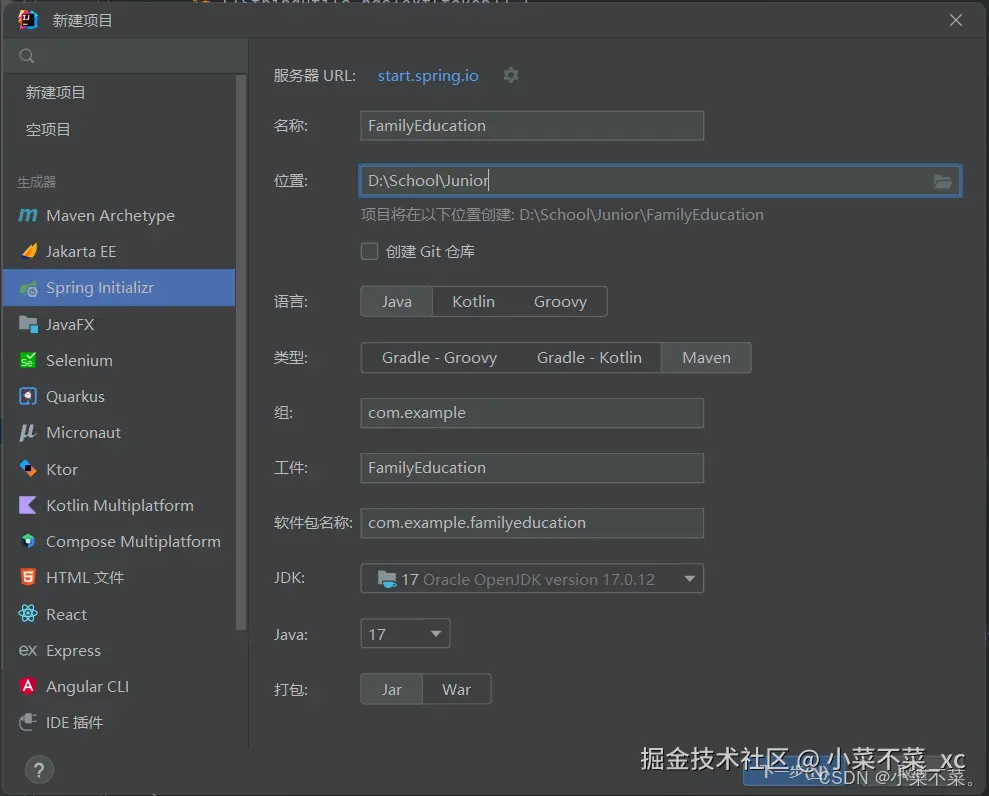
Task: Choose Gradle - Groovy build type
Action: (439, 358)
